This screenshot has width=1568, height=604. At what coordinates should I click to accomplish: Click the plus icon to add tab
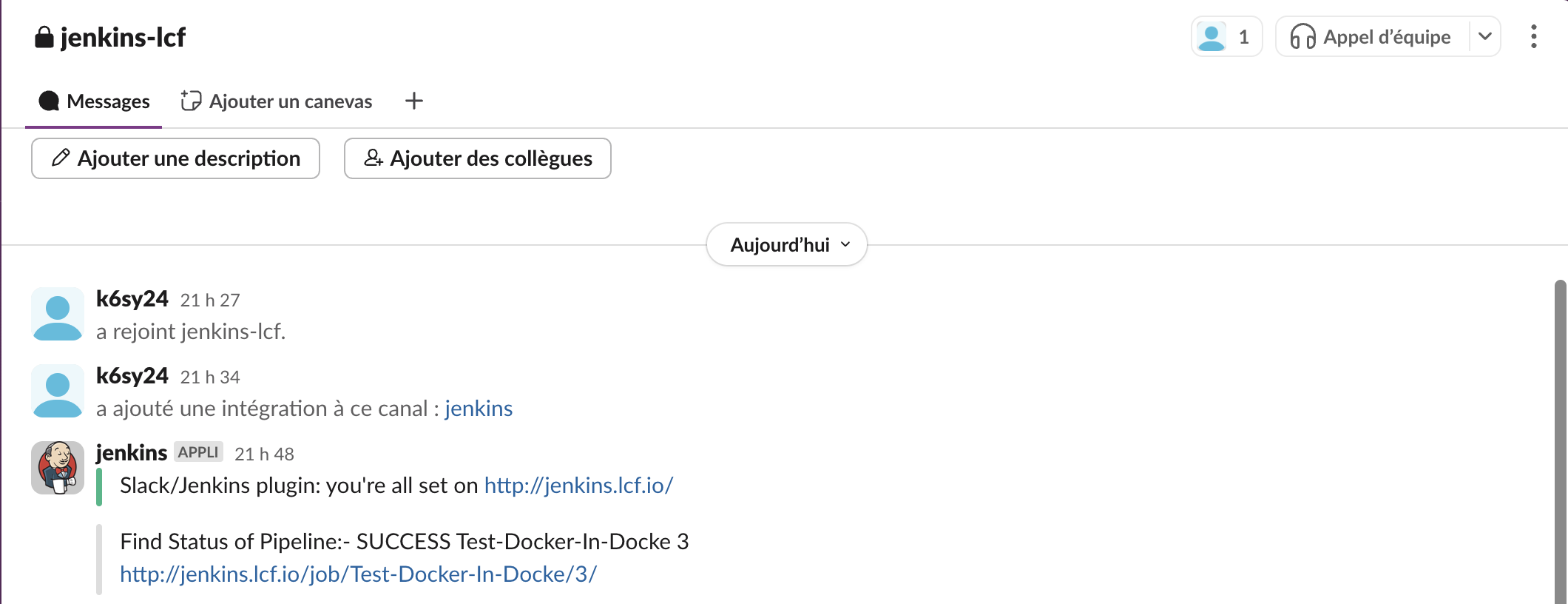(414, 101)
